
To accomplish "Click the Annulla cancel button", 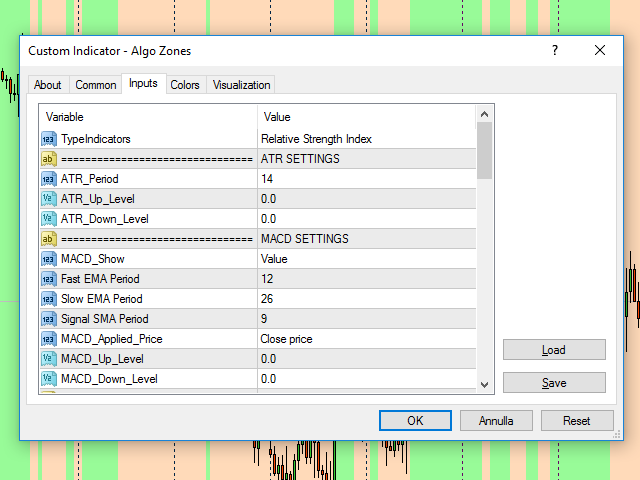I will tap(496, 421).
